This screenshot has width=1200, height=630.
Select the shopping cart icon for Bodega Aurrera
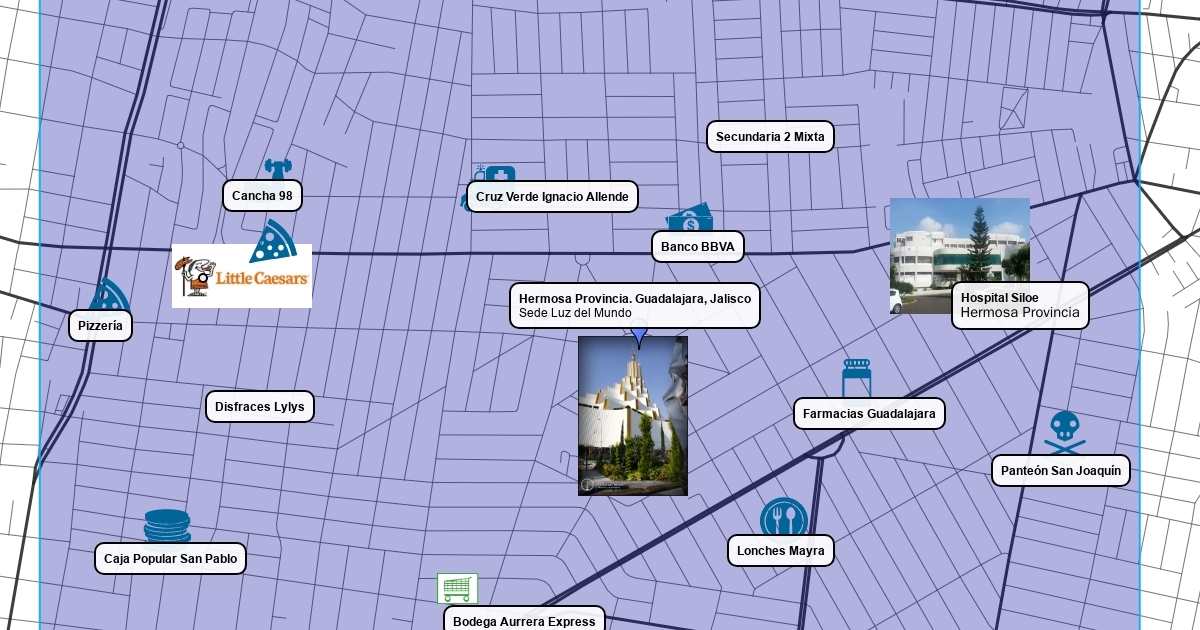(457, 588)
